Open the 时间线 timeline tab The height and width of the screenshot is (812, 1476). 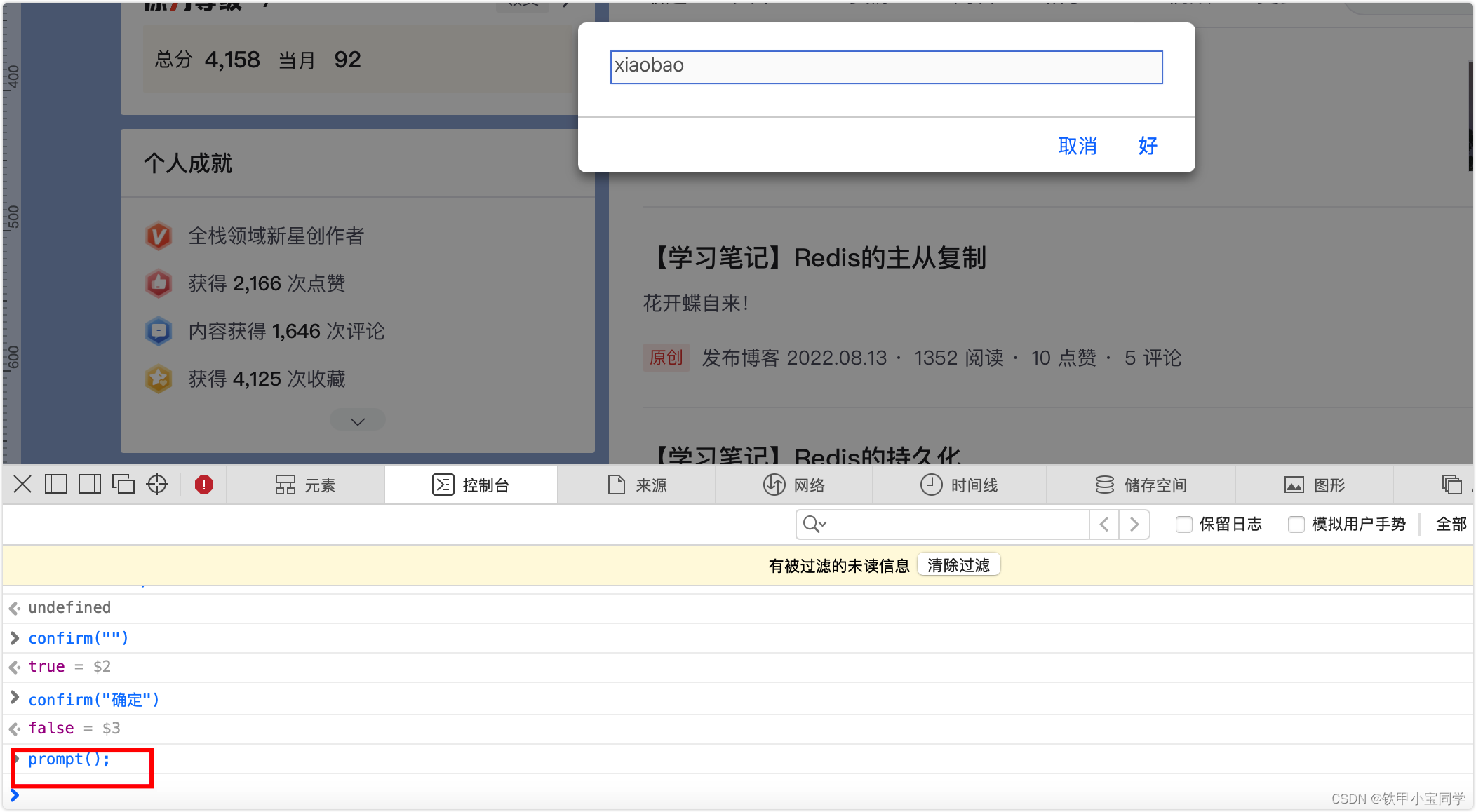click(959, 485)
